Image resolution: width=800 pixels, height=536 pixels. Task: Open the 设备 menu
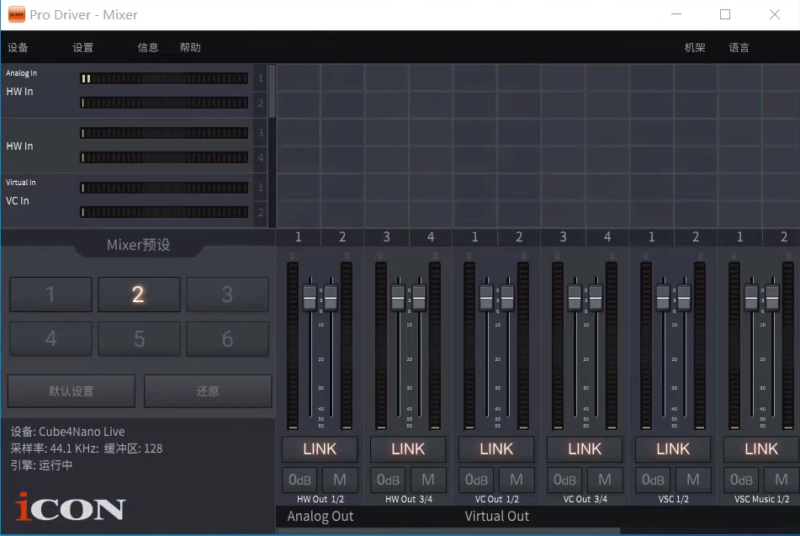click(18, 48)
